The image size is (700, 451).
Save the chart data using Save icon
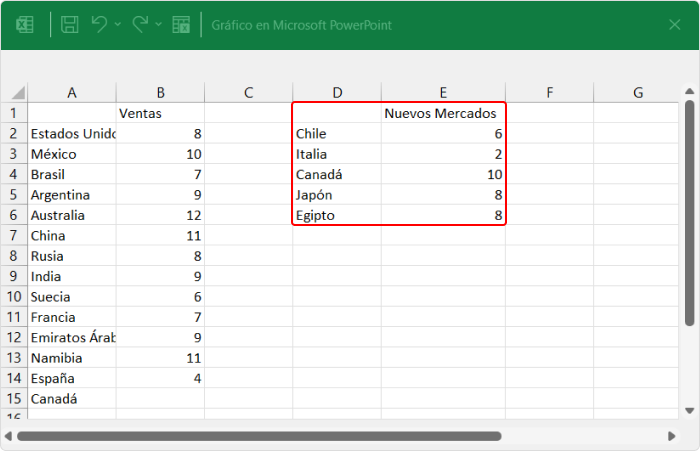tap(70, 24)
